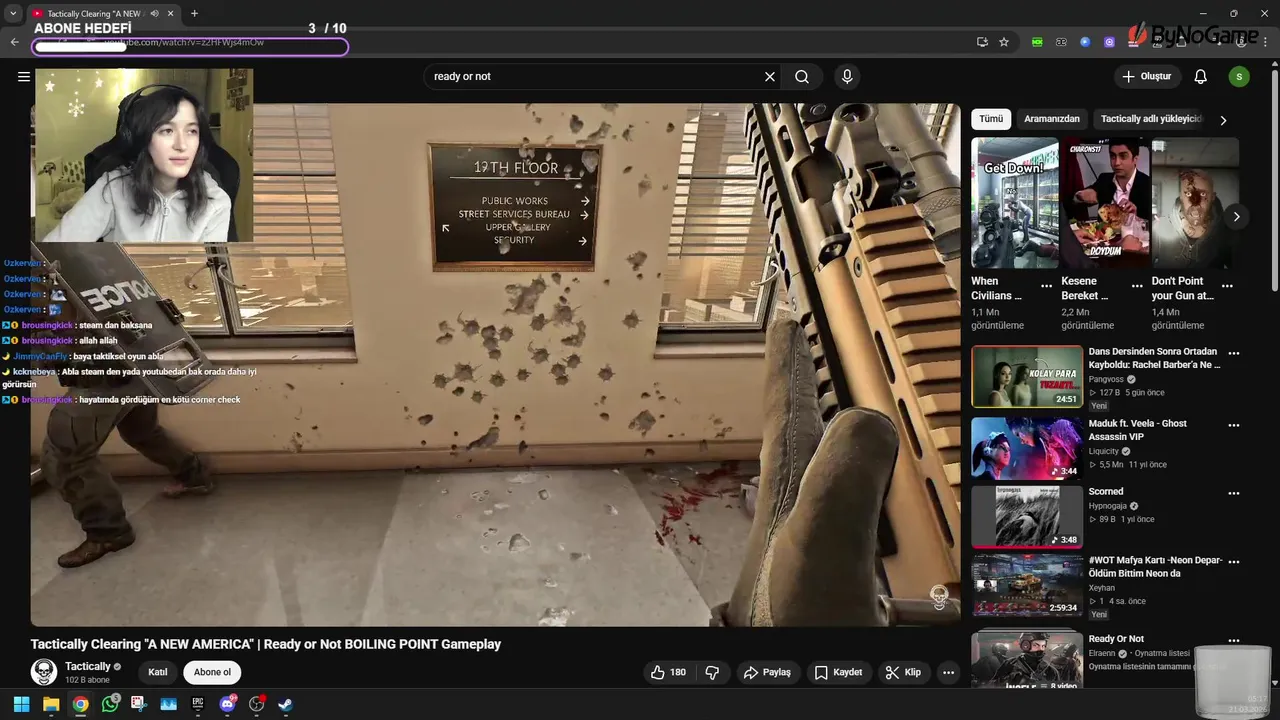Screen dimensions: 1280x720
Task: Open a new browser tab
Action: pos(194,13)
